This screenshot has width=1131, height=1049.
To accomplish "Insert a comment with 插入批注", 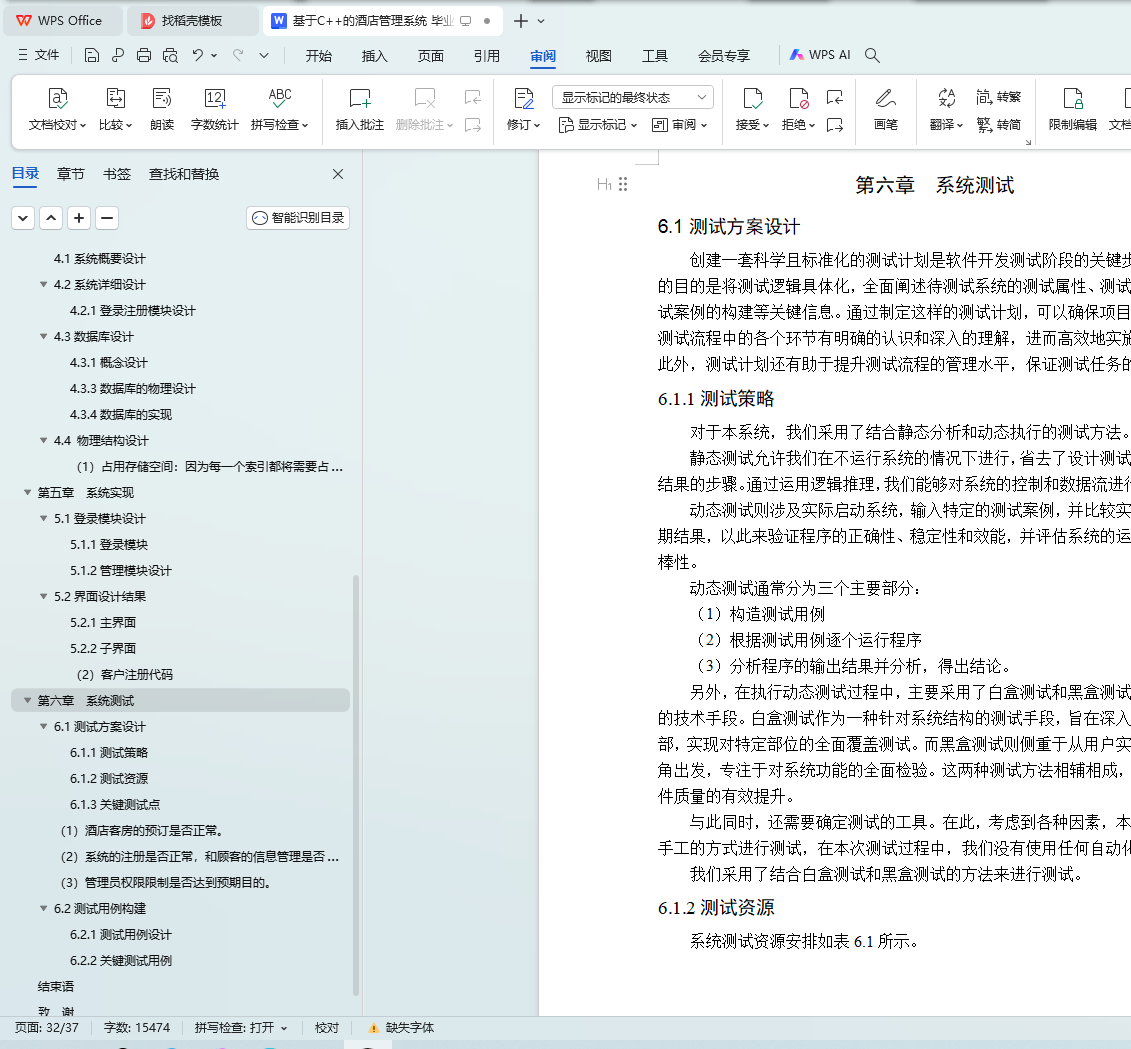I will [359, 109].
